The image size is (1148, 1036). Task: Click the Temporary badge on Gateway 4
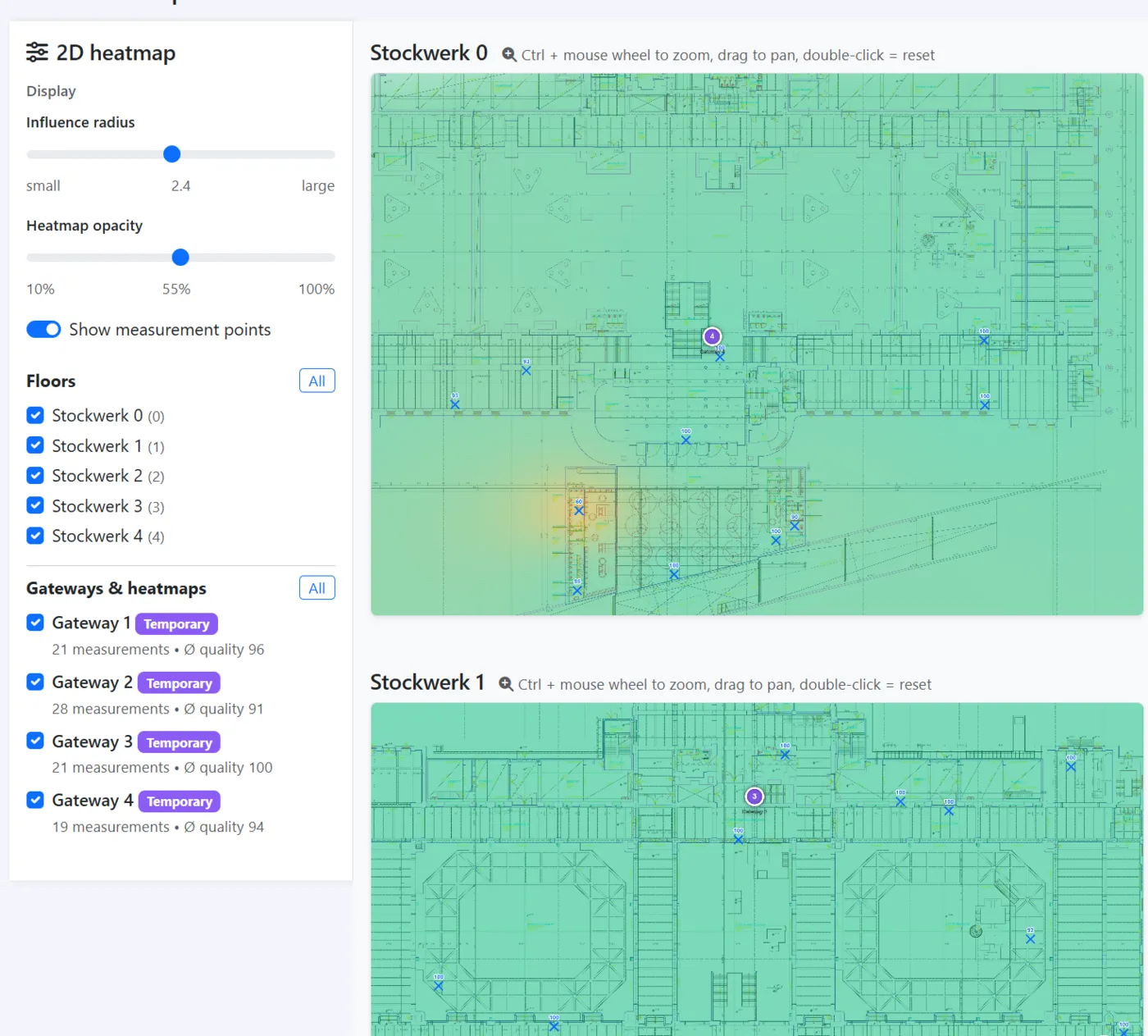[x=180, y=801]
